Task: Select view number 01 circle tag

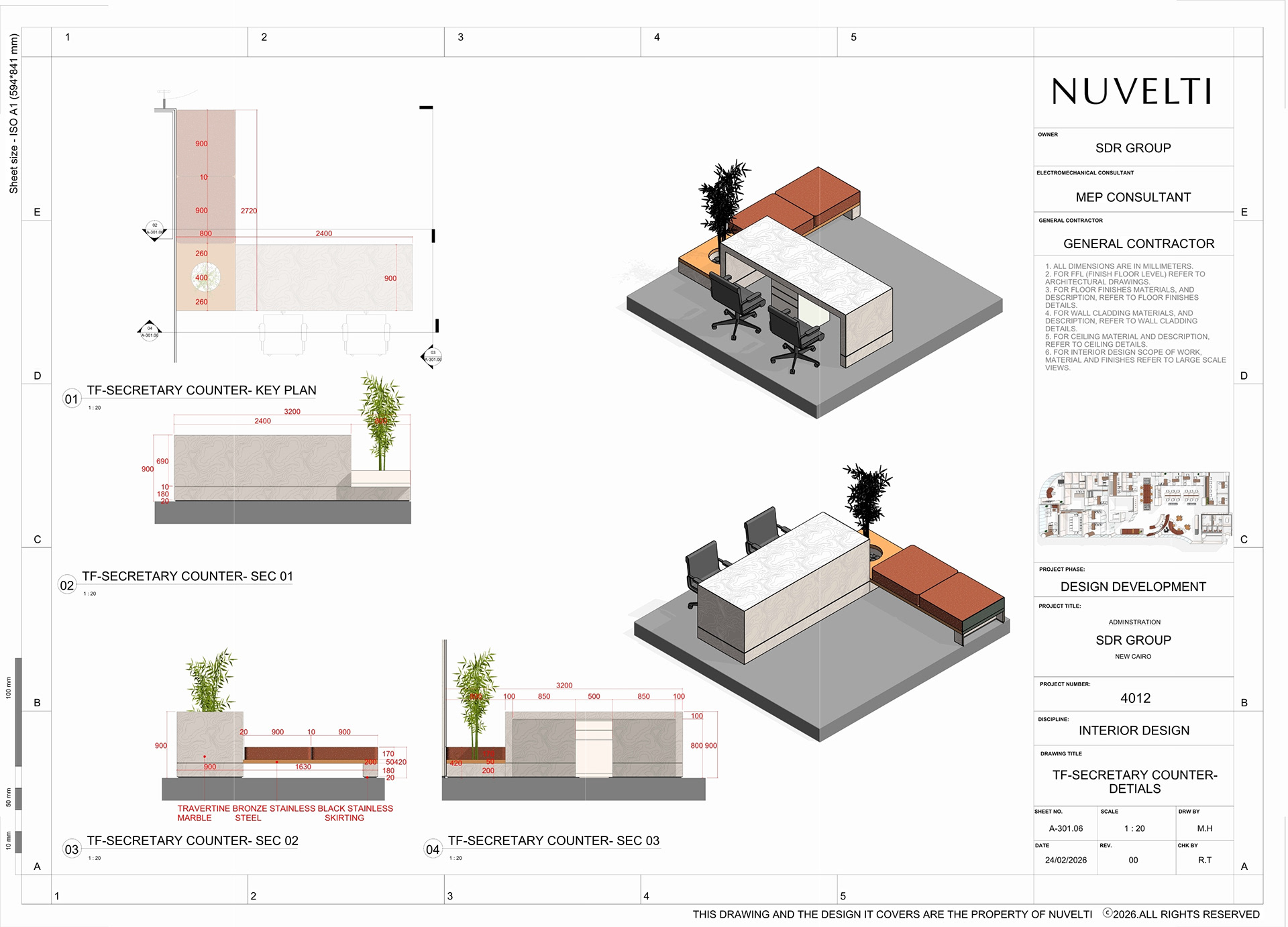Action: coord(72,399)
